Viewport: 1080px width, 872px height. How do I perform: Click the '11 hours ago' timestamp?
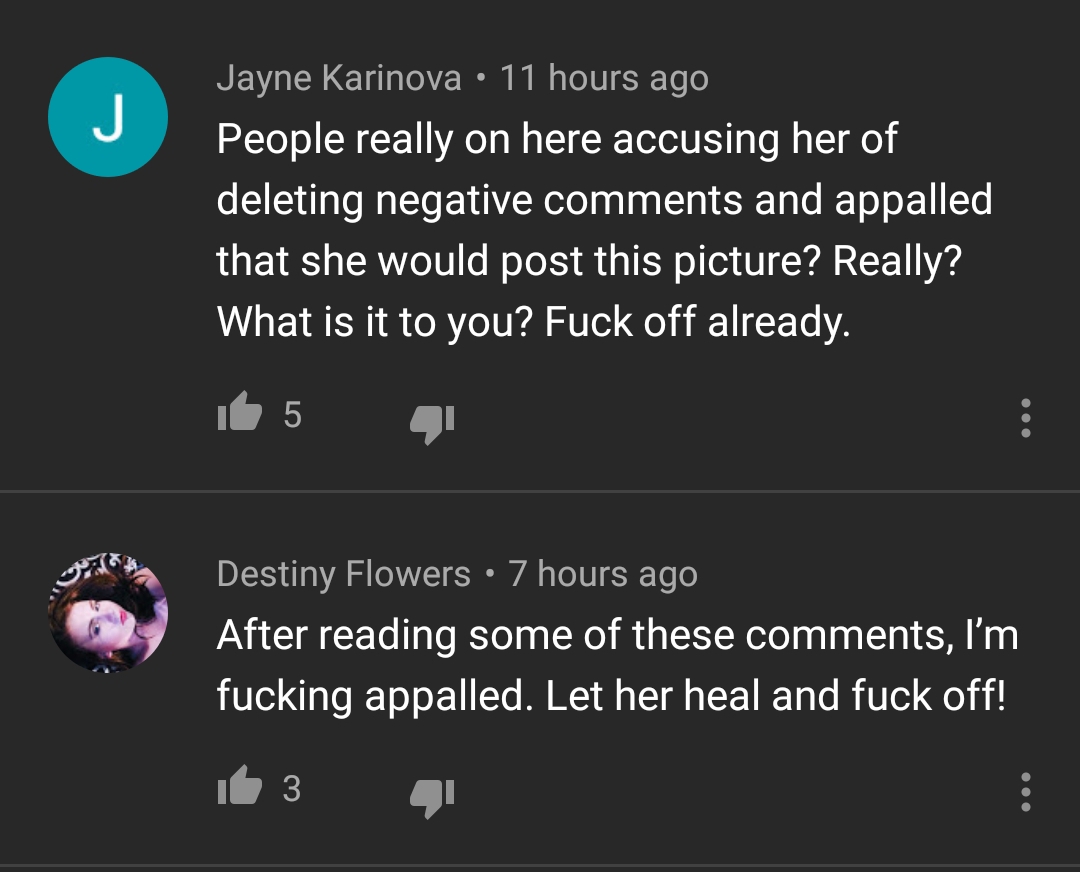(x=604, y=79)
